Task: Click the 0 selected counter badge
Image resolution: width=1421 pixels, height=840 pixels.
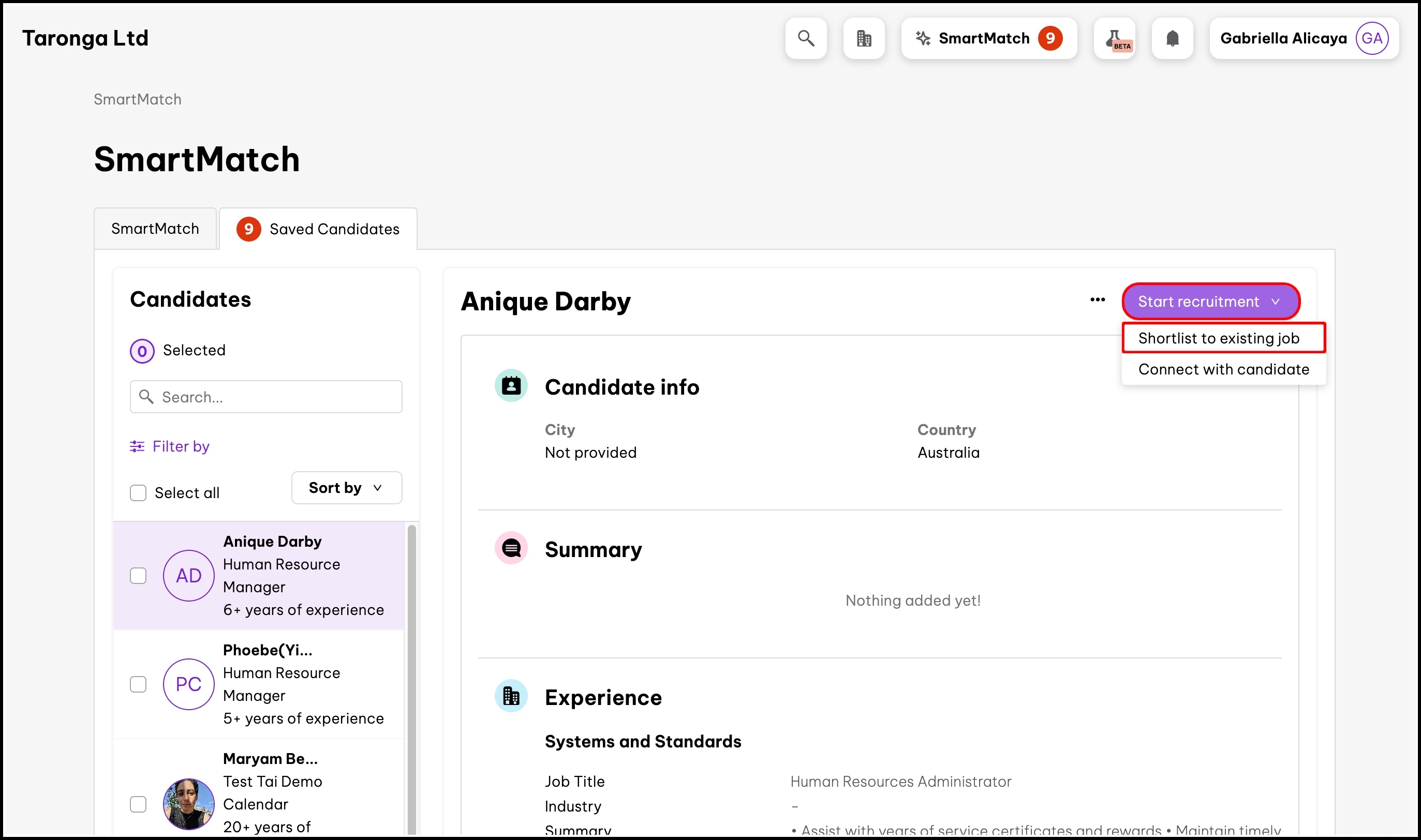Action: click(x=142, y=351)
